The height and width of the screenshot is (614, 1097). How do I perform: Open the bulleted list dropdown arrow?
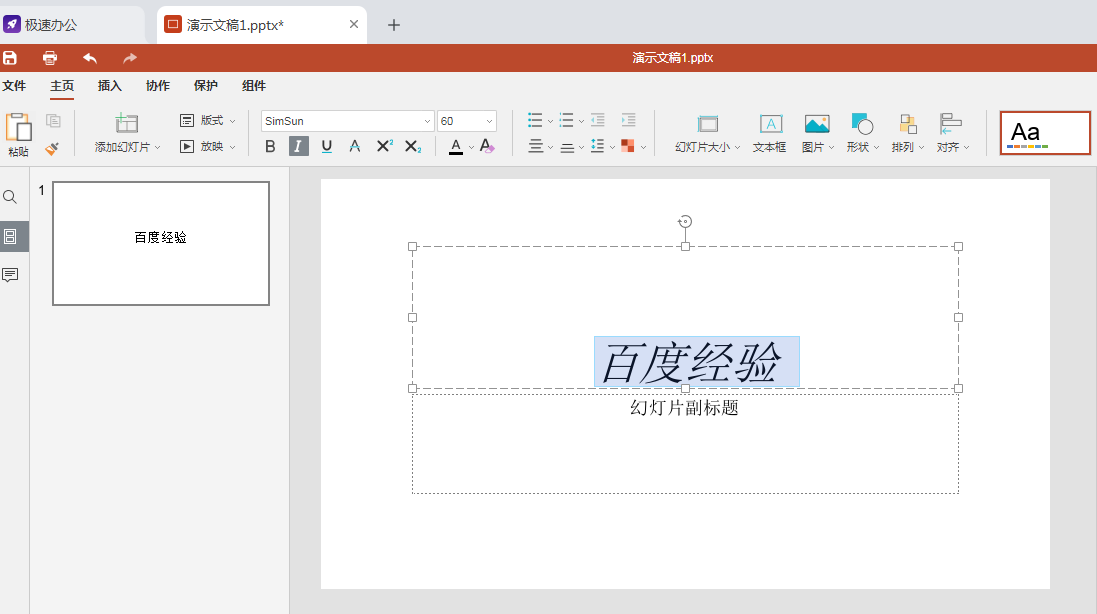pyautogui.click(x=551, y=122)
